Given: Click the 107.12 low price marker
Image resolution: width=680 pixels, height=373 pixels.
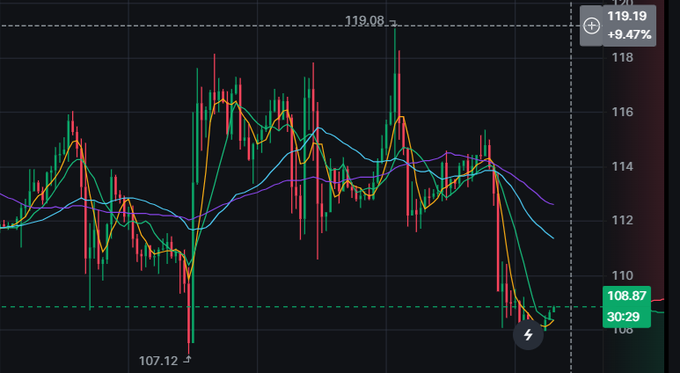Looking at the screenshot, I should [x=158, y=360].
